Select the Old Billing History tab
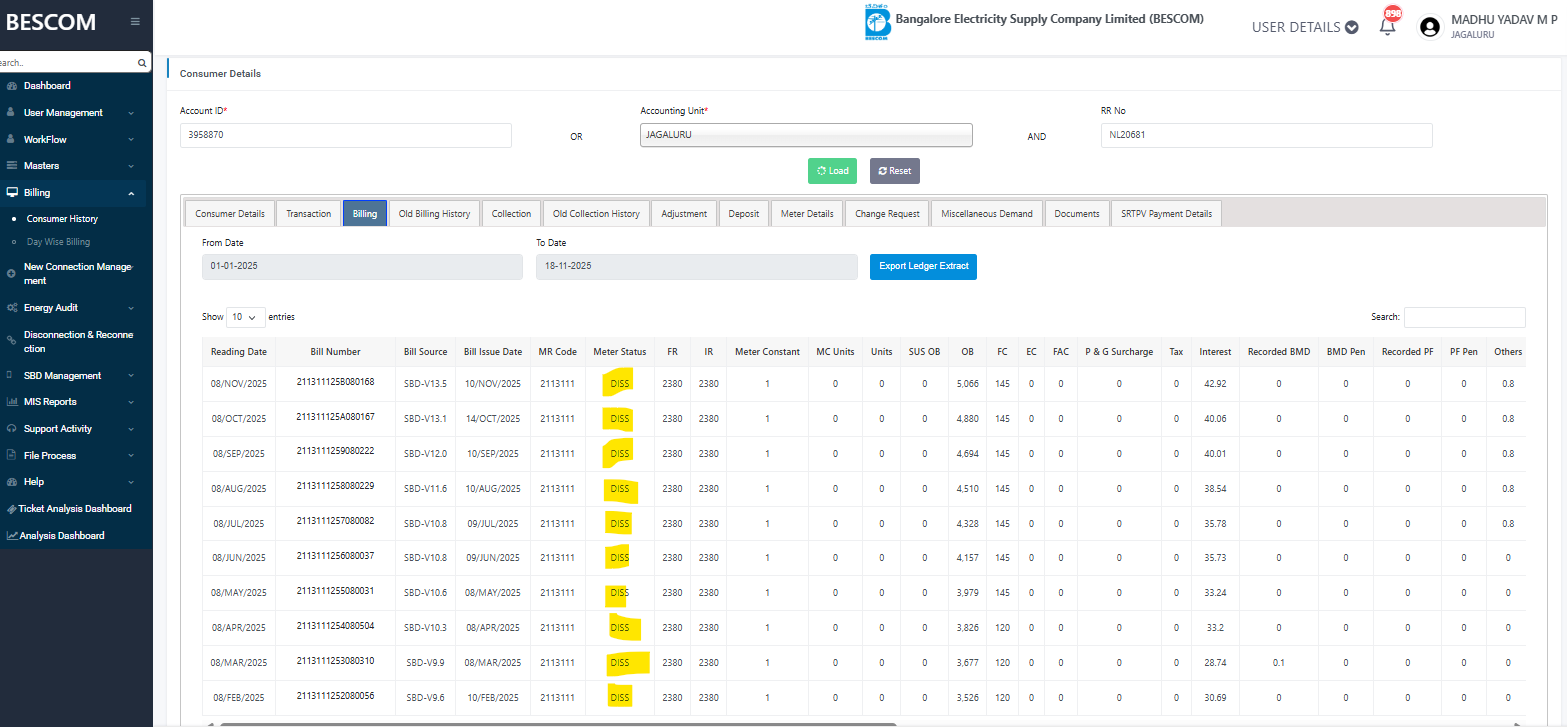 (x=434, y=214)
